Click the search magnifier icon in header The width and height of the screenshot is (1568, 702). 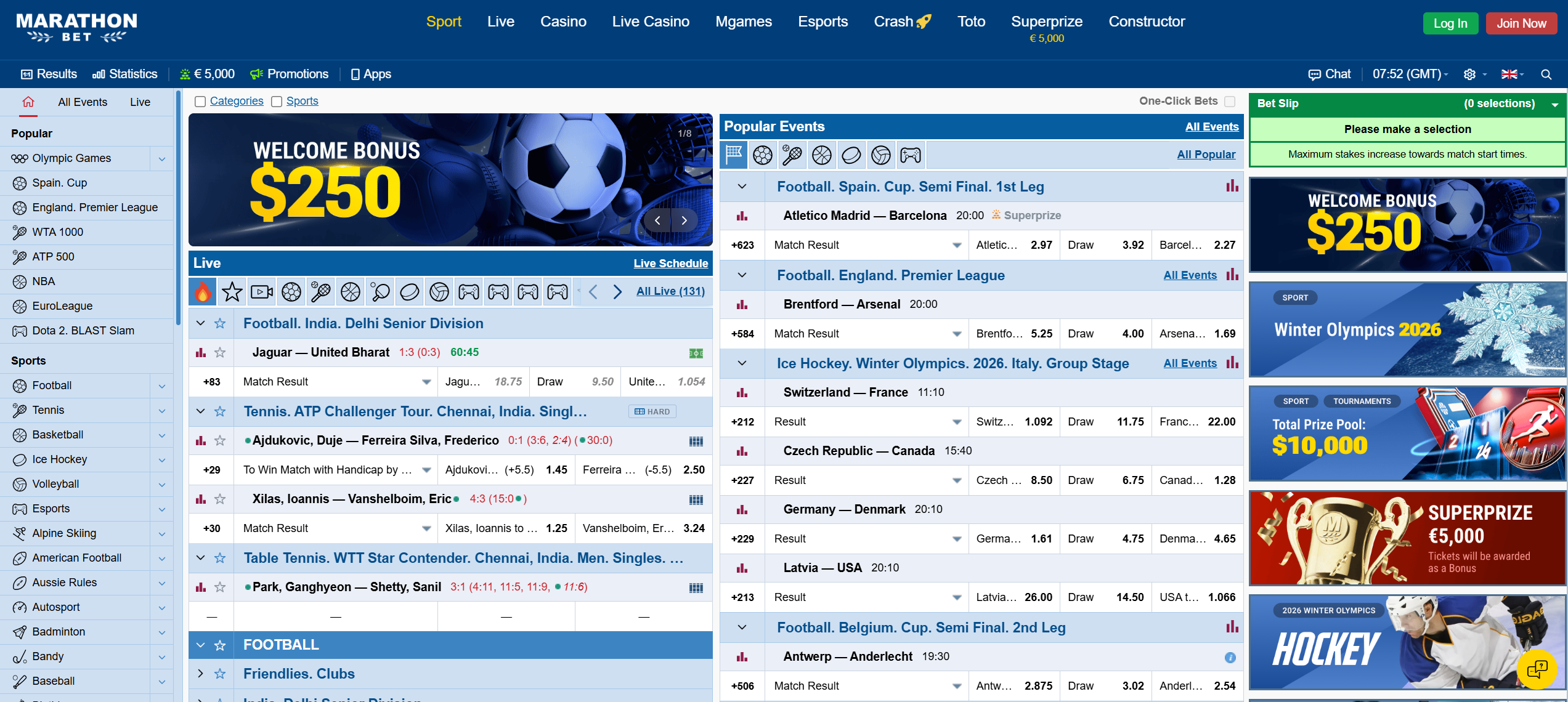(x=1546, y=75)
